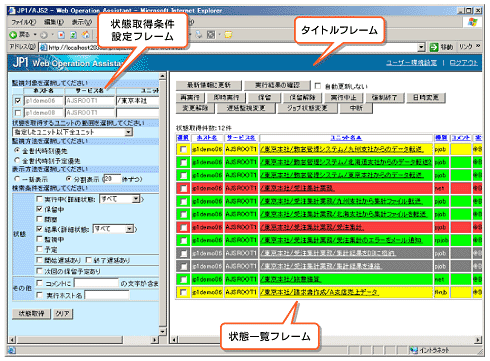Screen dimensions: 490x361
Task: Click the IE Home icon
Action: pyautogui.click(x=86, y=35)
